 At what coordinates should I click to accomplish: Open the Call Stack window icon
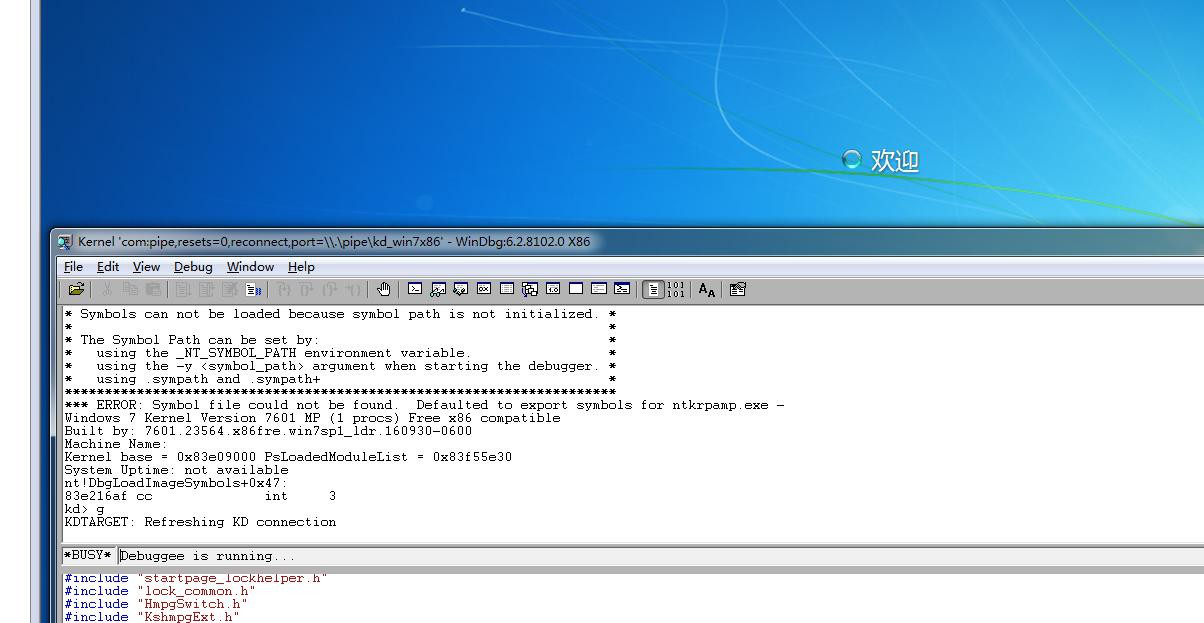click(x=530, y=290)
